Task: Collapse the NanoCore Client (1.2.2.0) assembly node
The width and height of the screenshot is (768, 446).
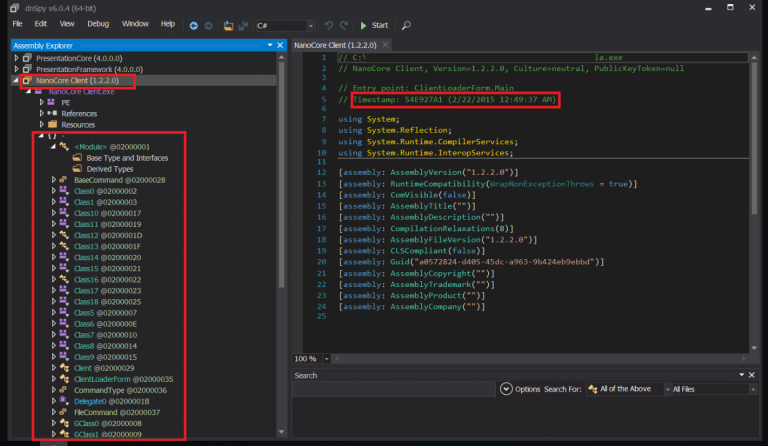Action: pyautogui.click(x=16, y=80)
